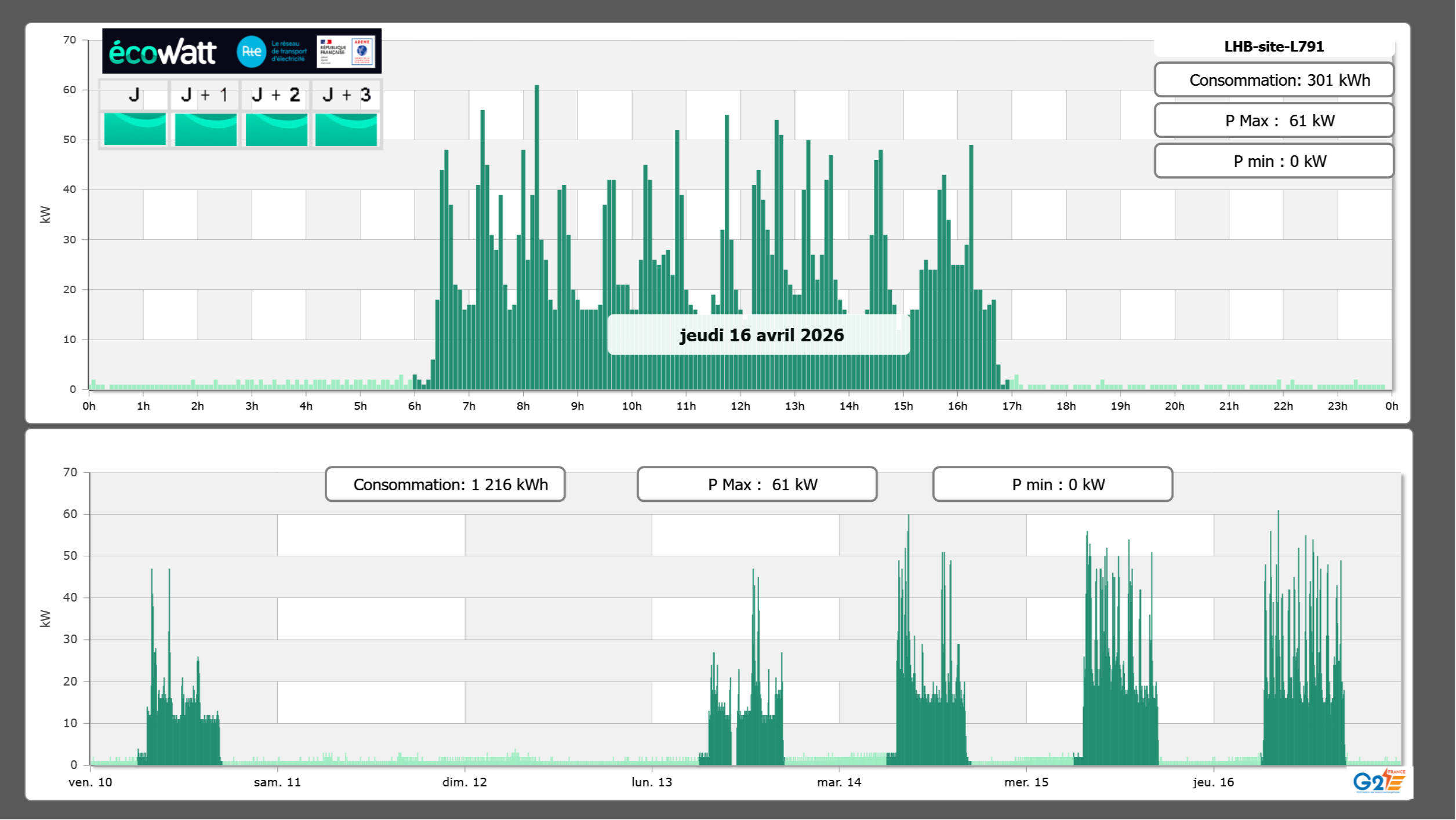Click the jeudi 16 avril 2026 date label
Screen dimensions: 1456x820
pos(761,335)
